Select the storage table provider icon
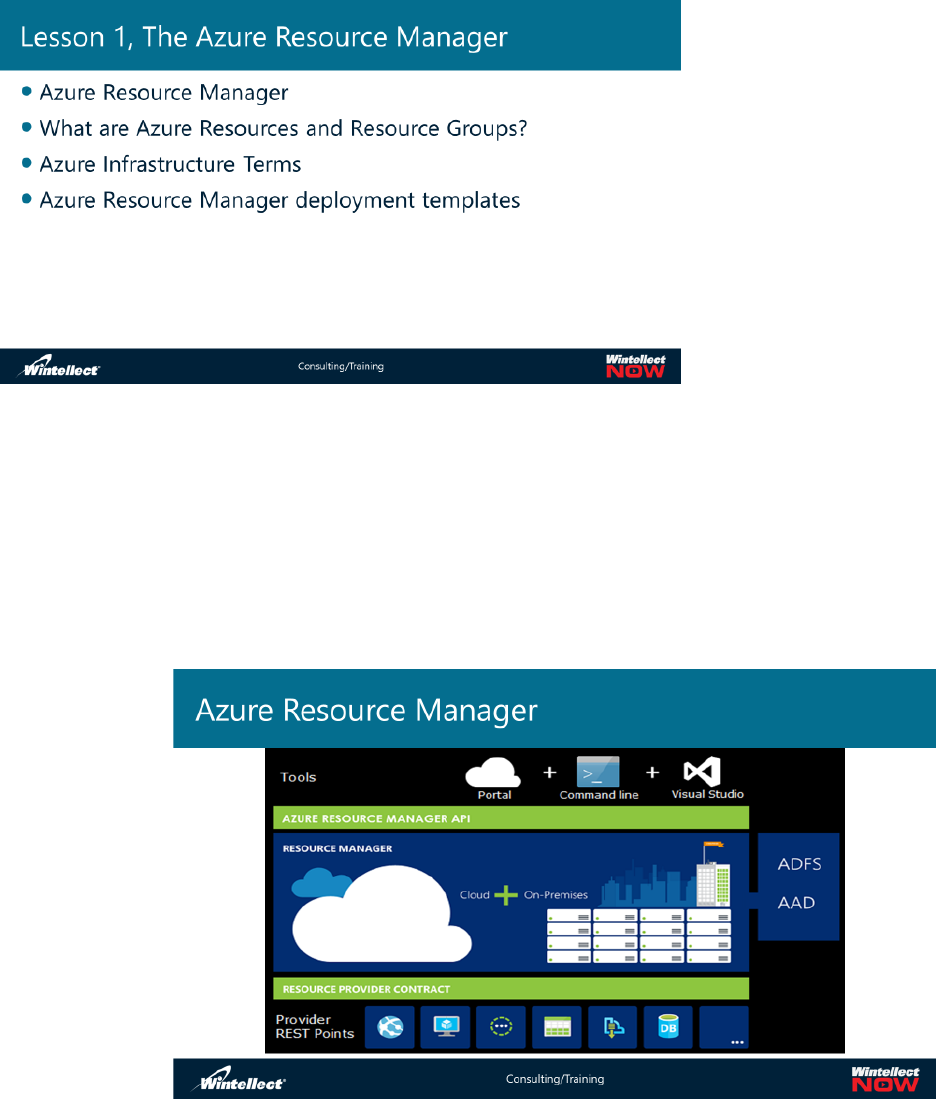Viewport: 936px width, 1099px height. (x=557, y=1027)
